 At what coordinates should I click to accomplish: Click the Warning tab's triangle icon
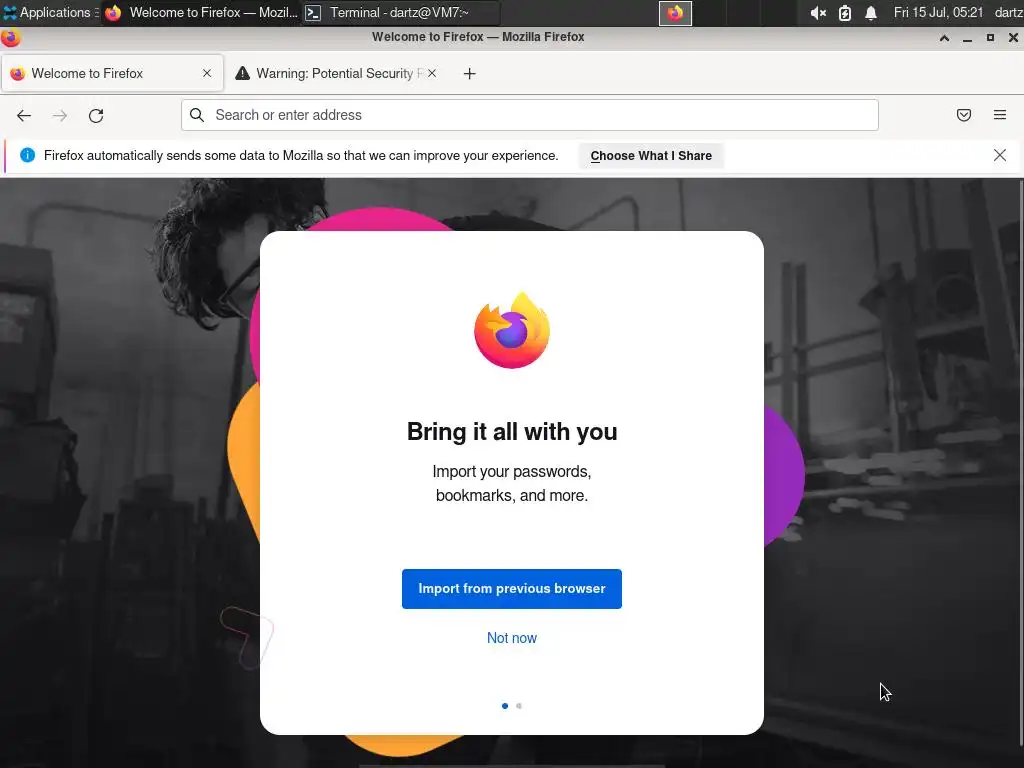(x=242, y=73)
